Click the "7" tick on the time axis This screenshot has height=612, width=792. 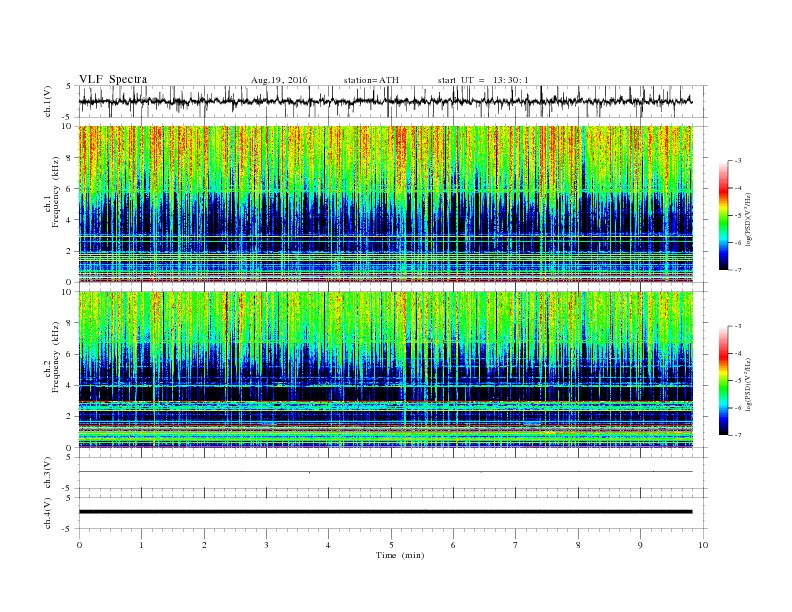pos(516,545)
